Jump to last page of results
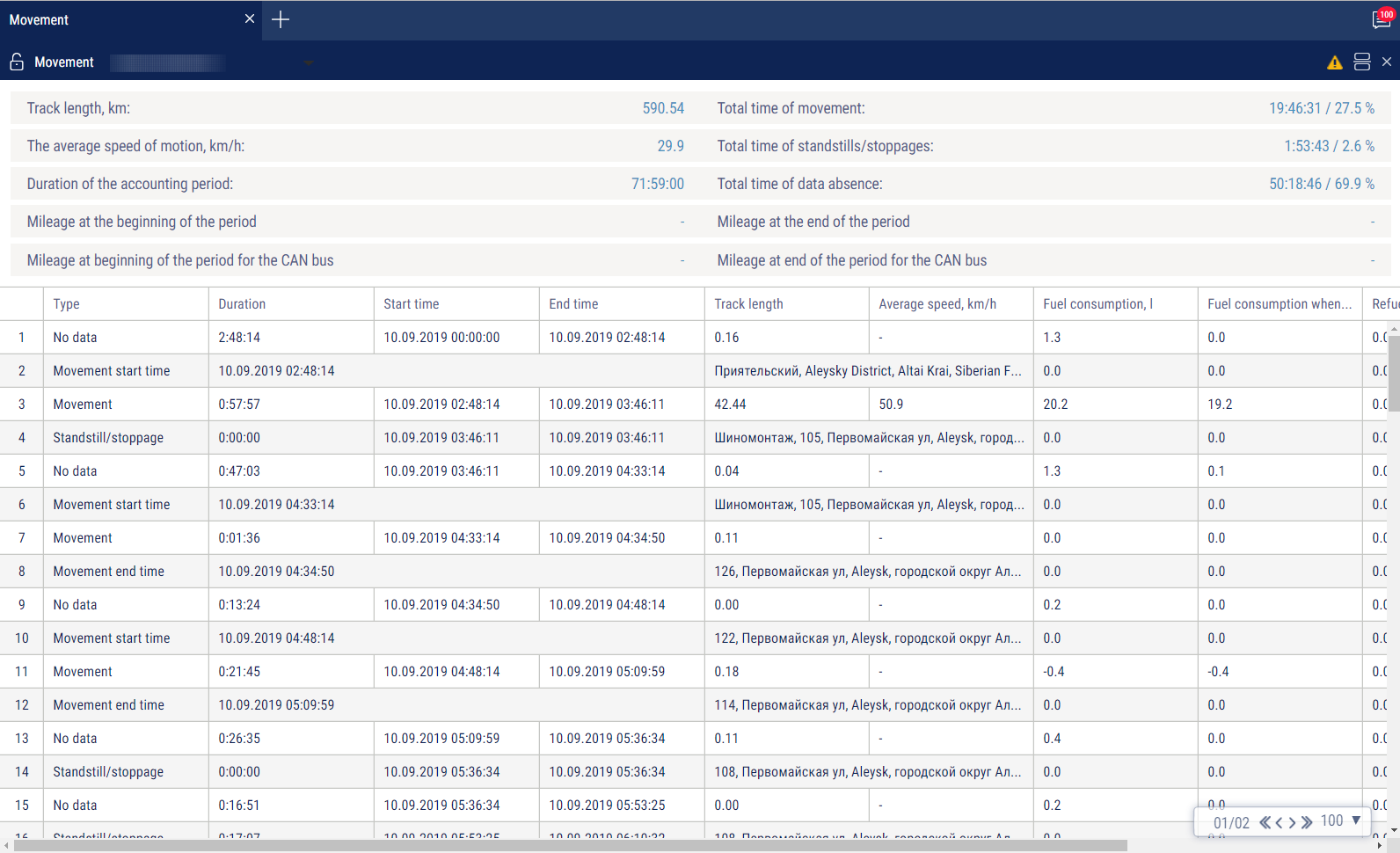The width and height of the screenshot is (1400, 853). [x=1307, y=822]
